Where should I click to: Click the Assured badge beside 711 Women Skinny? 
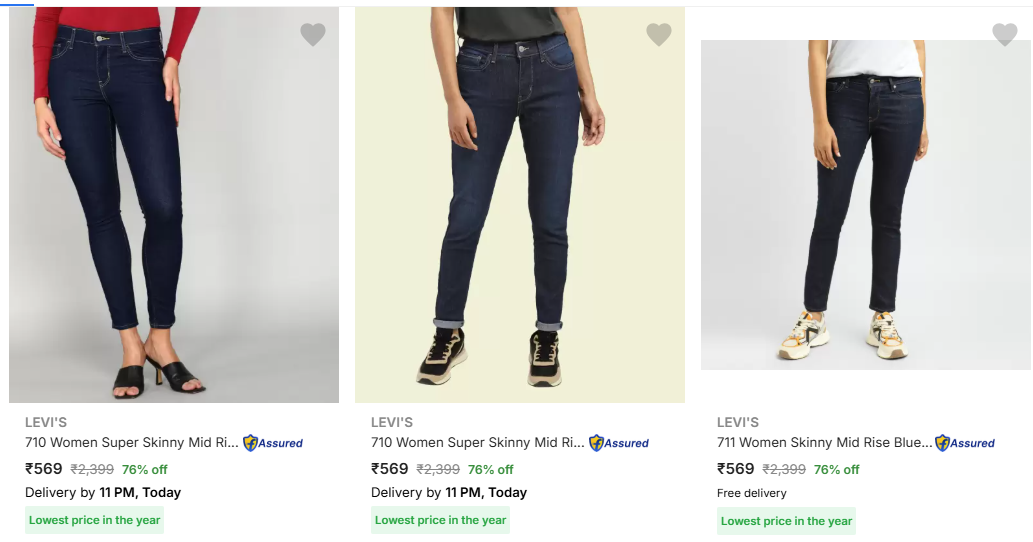(965, 443)
